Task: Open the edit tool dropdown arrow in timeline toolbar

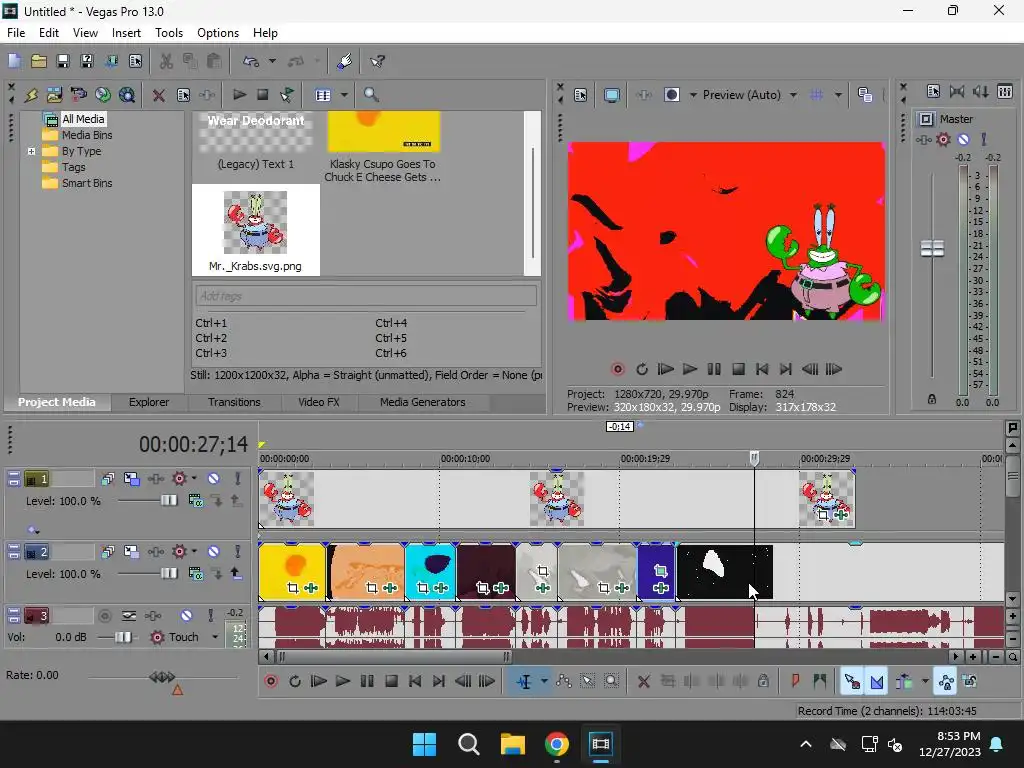Action: [544, 682]
